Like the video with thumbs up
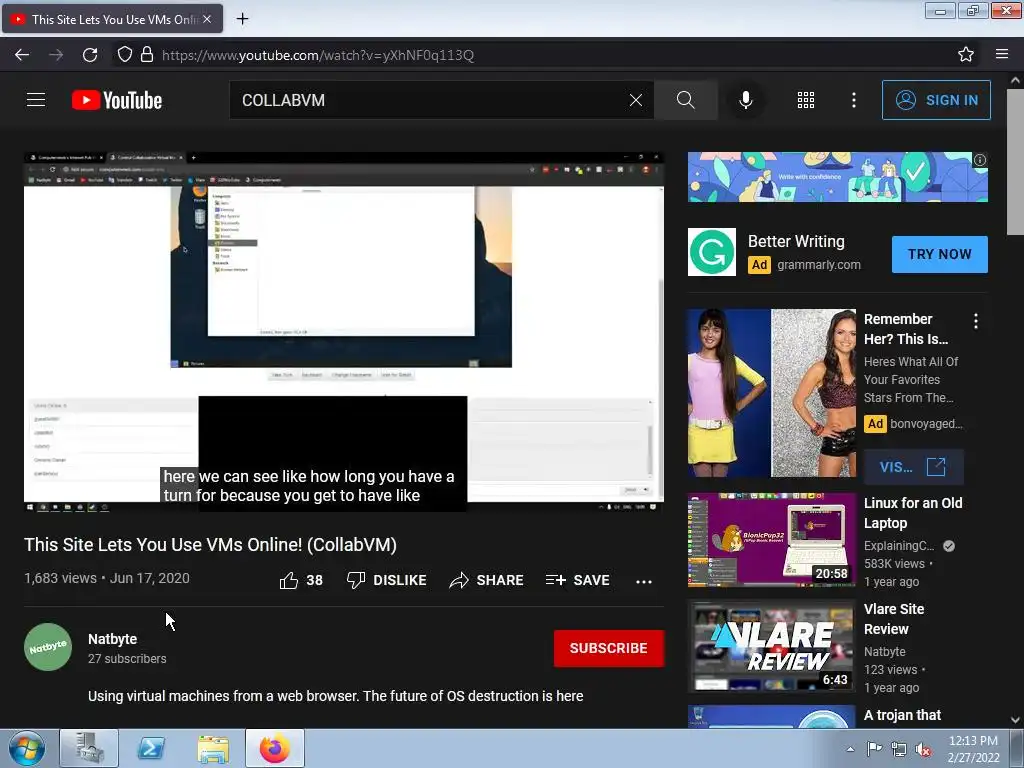This screenshot has height=768, width=1024. 301,581
